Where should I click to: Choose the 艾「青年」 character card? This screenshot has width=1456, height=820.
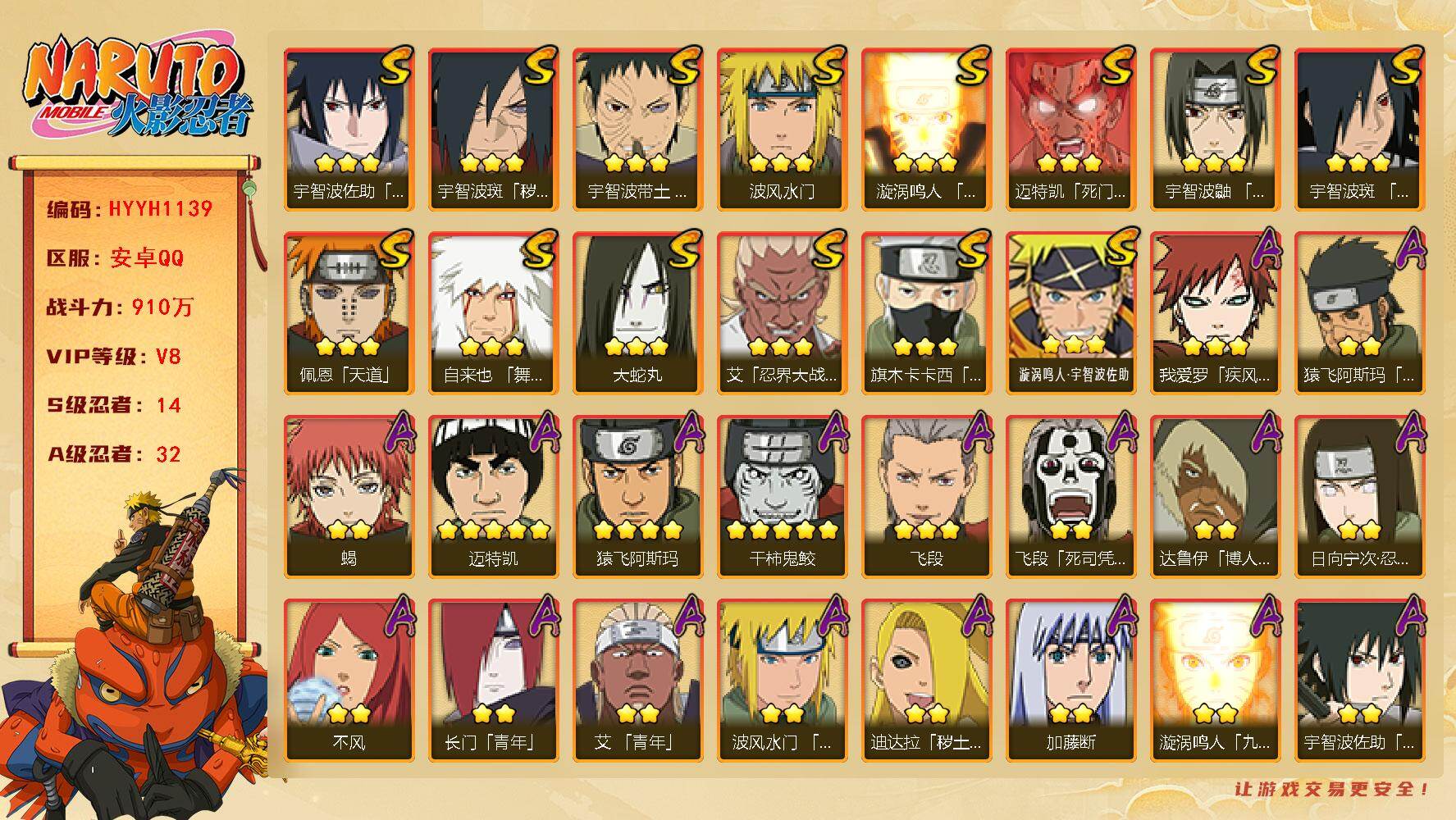point(637,680)
